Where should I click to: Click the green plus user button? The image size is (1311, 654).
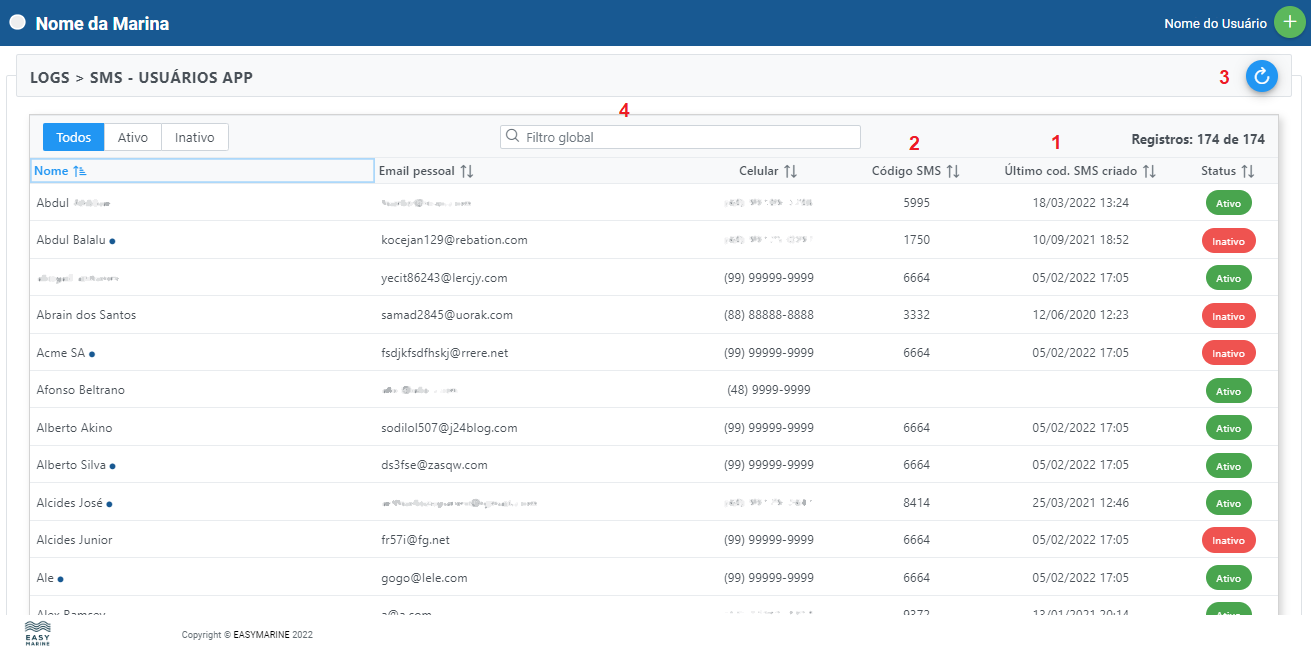click(1289, 23)
